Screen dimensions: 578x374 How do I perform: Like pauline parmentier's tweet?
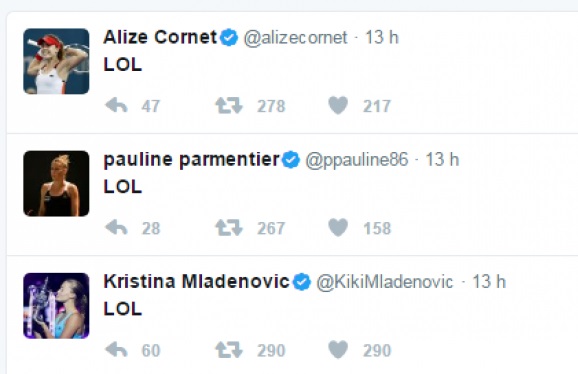338,227
